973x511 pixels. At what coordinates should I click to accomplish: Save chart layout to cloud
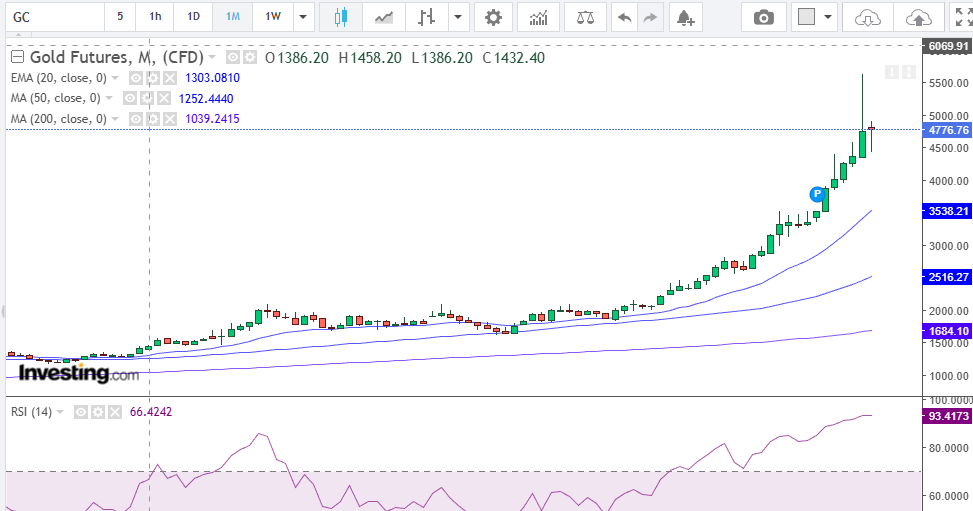coord(867,17)
